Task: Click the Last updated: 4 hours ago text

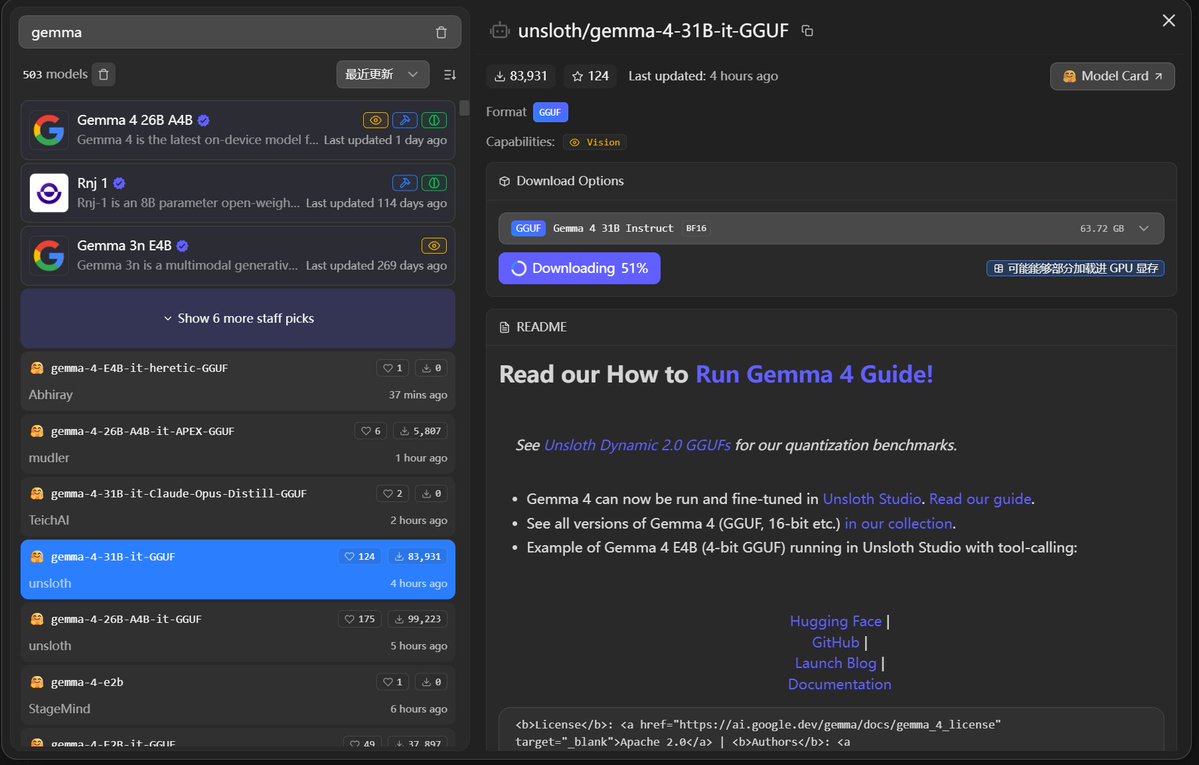Action: pos(703,76)
